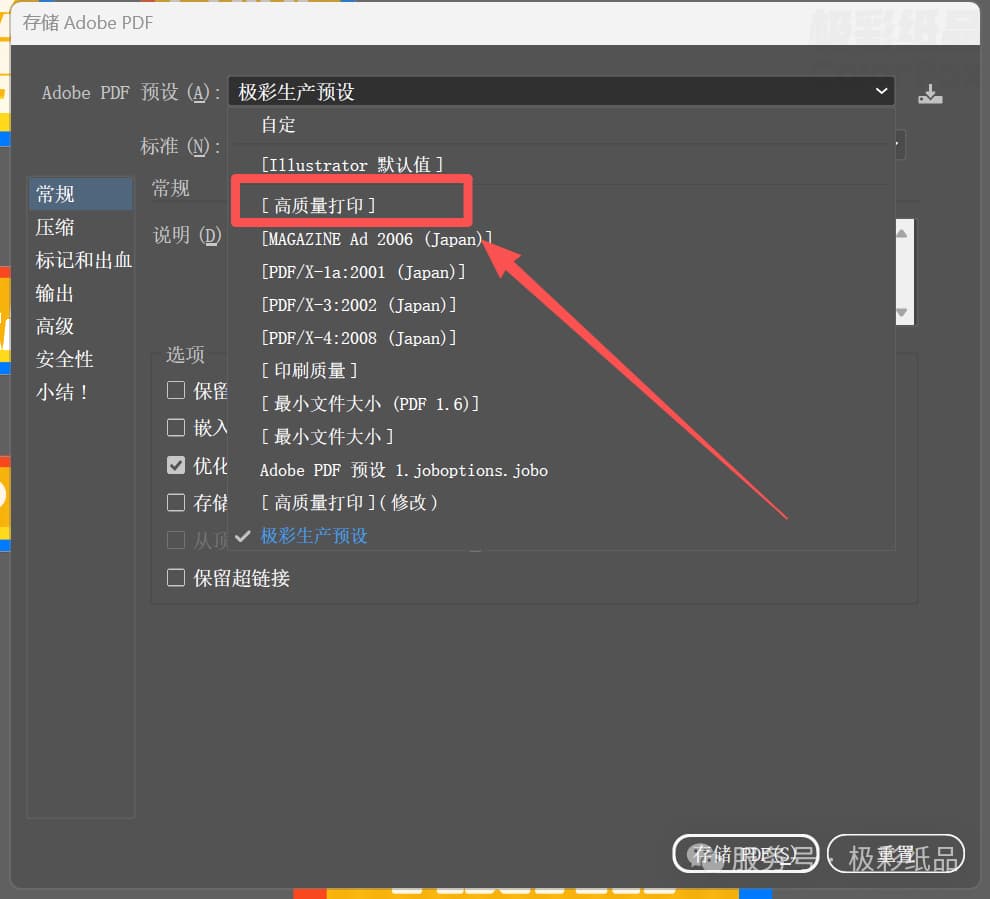Pick [MAGAZINE Ad 2006 (Japan)] preset
The image size is (990, 899).
[x=376, y=239]
